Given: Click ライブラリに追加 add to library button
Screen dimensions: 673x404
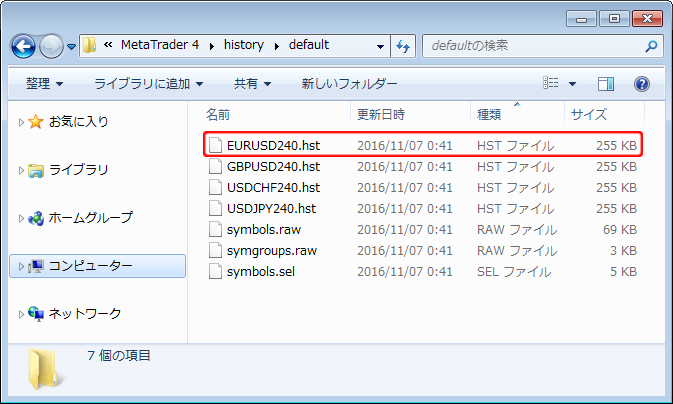Looking at the screenshot, I should tap(148, 84).
